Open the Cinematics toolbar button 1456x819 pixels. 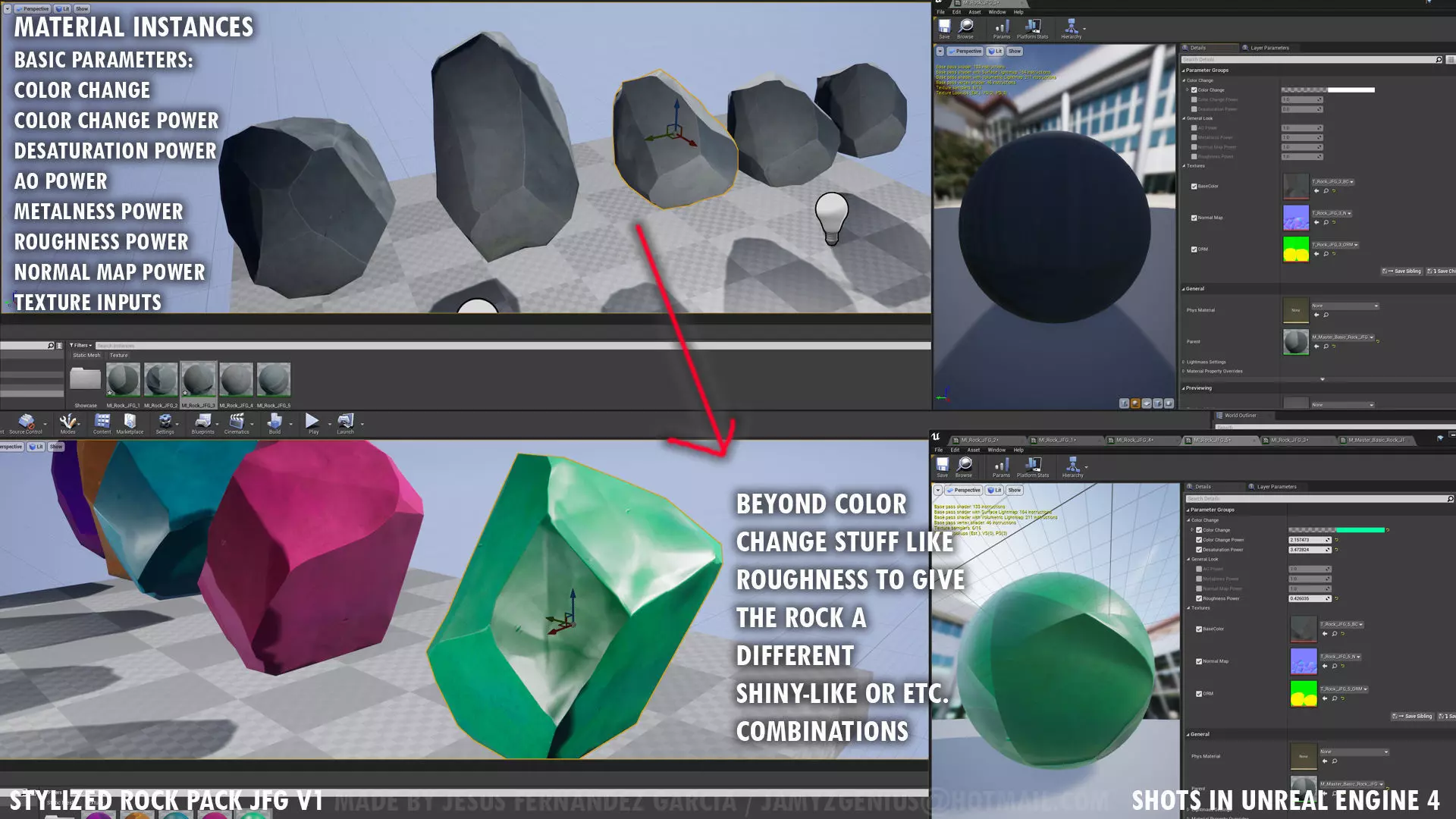(237, 423)
